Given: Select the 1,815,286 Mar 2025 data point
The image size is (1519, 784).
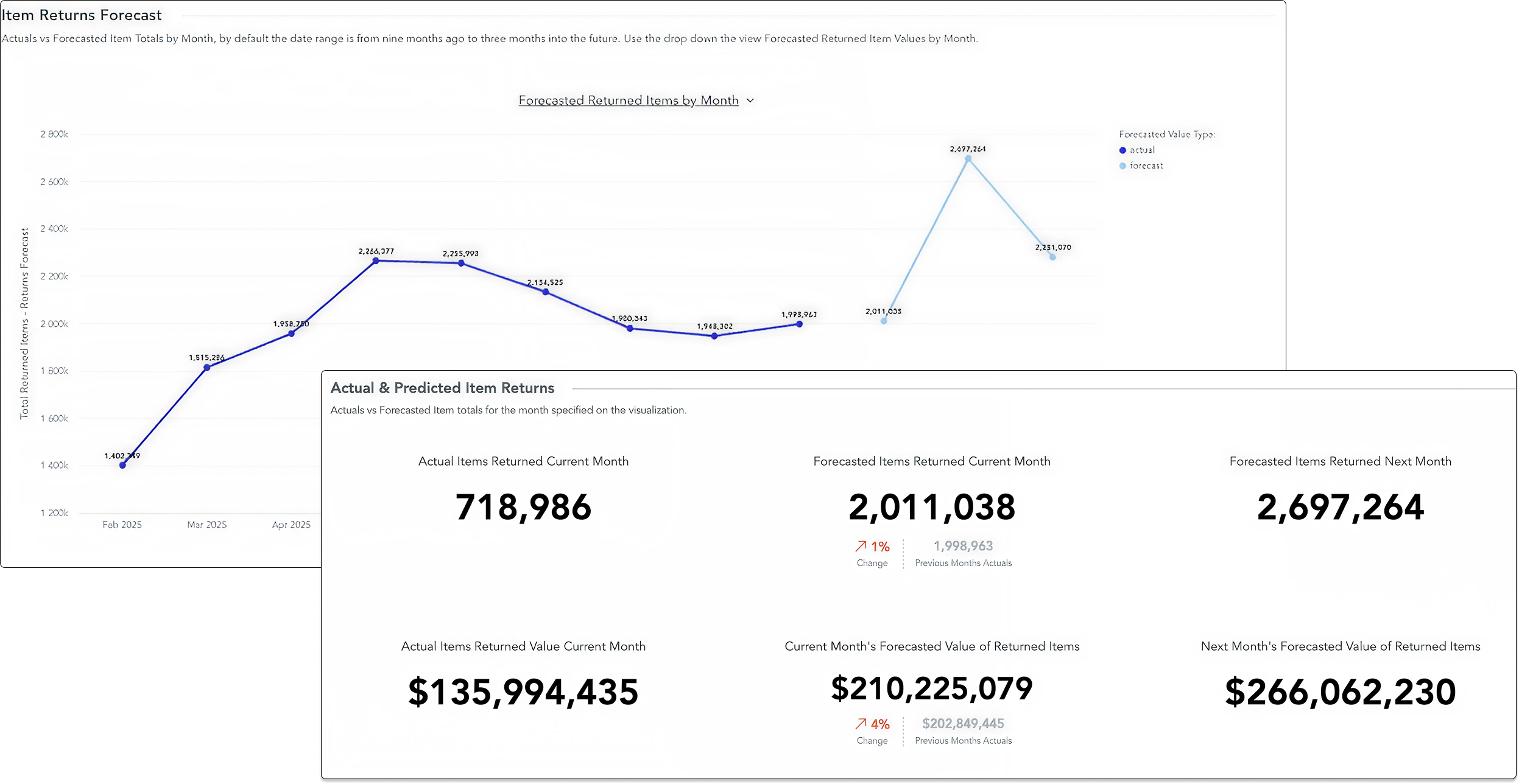Looking at the screenshot, I should (x=207, y=367).
